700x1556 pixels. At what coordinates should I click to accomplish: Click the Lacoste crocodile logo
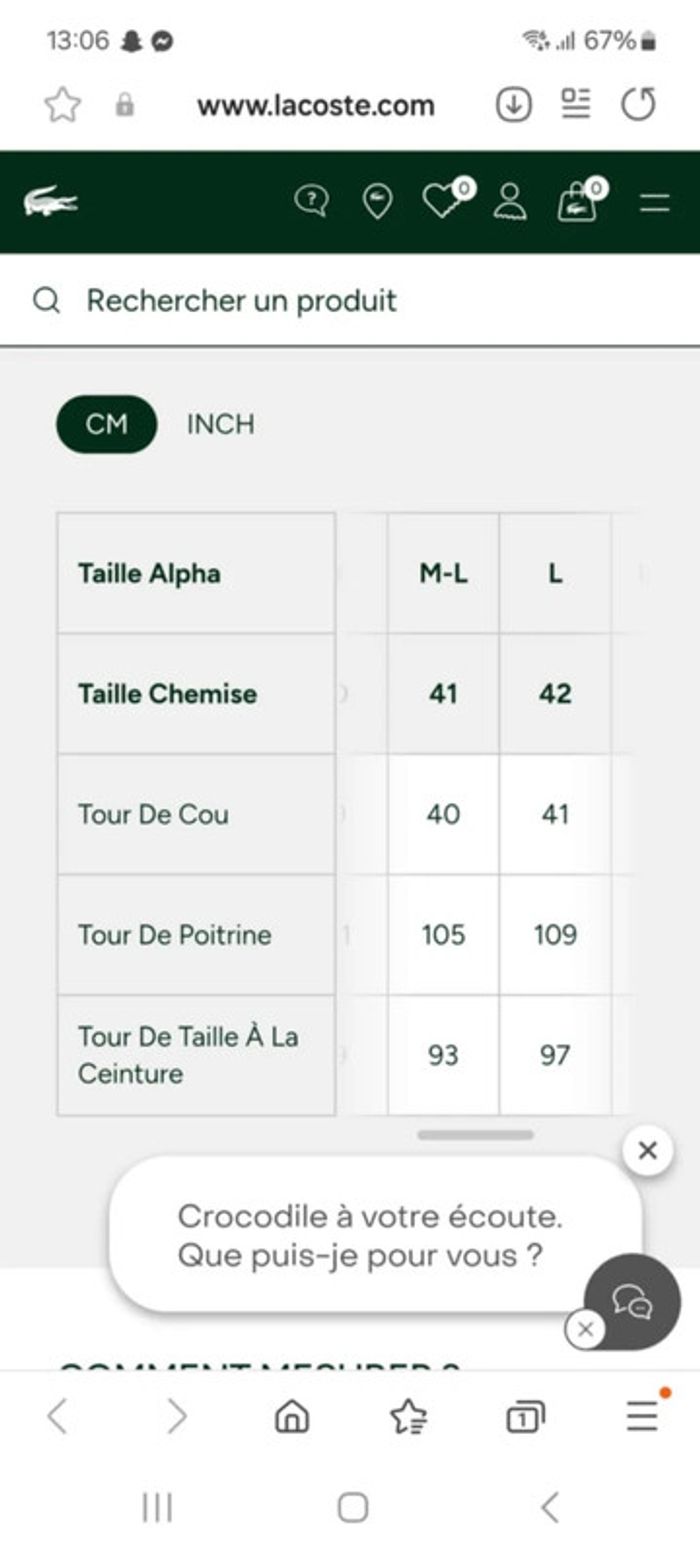50,202
